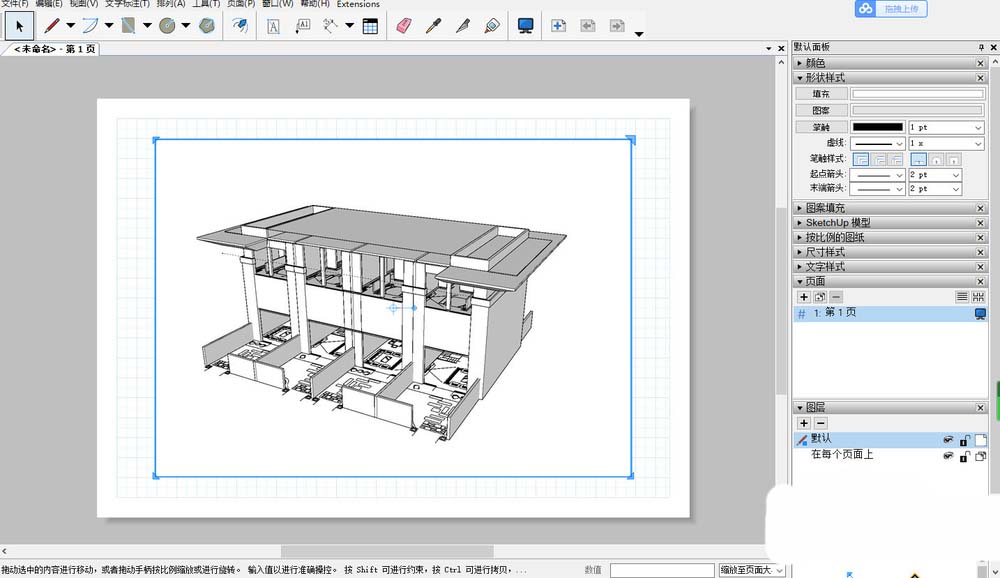
Task: Open the 工具(T) menu
Action: click(x=206, y=4)
